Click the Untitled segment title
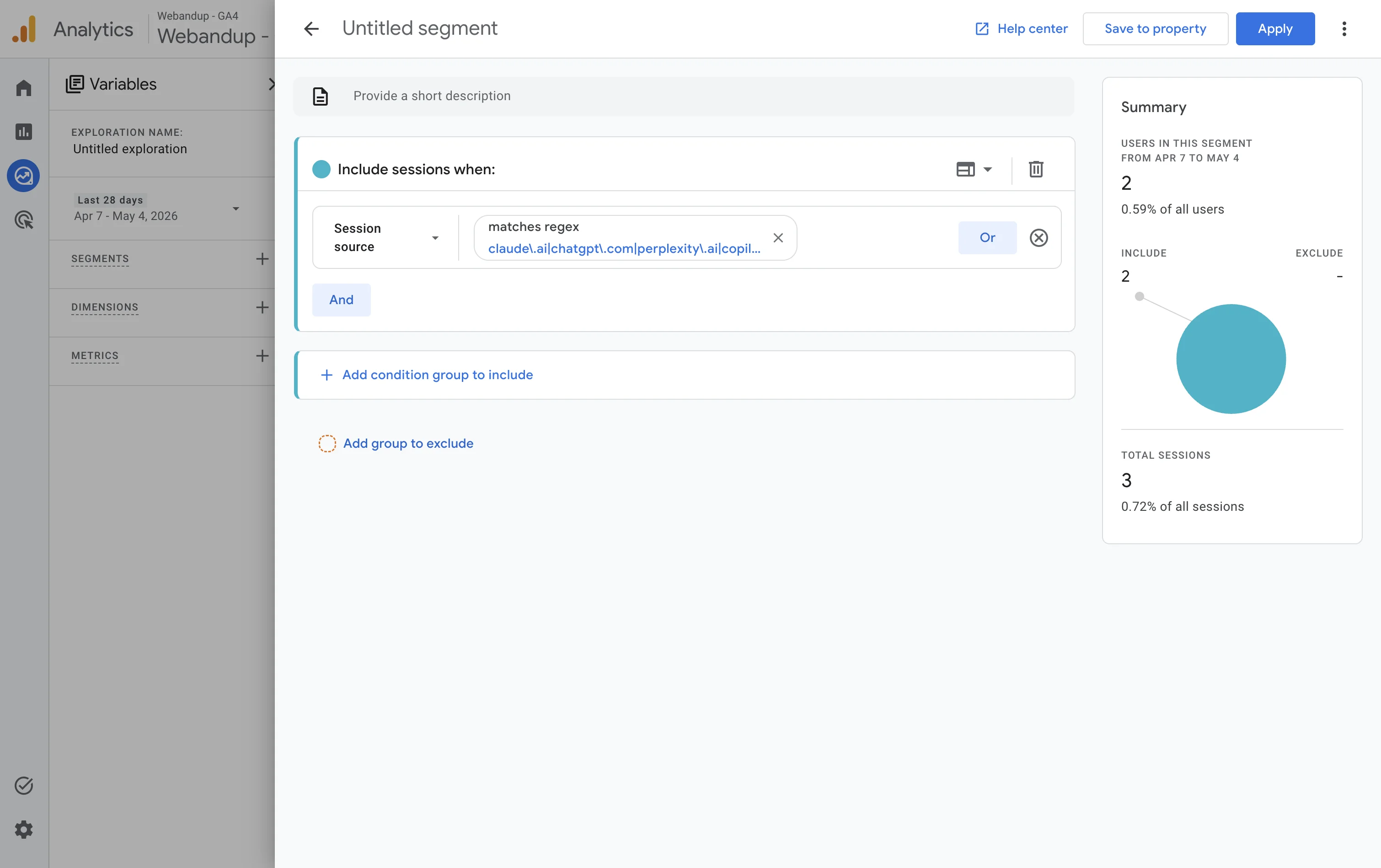1381x868 pixels. (420, 28)
